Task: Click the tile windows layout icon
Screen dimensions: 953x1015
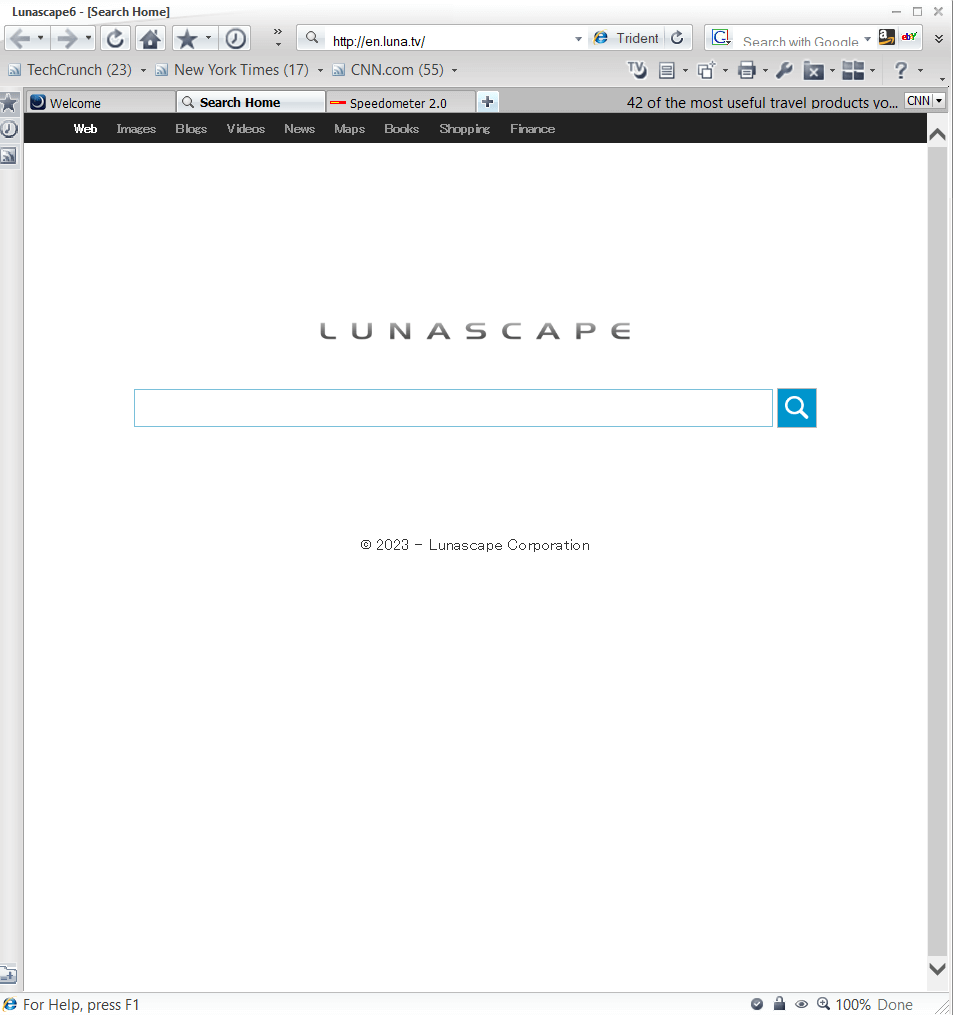Action: (853, 70)
